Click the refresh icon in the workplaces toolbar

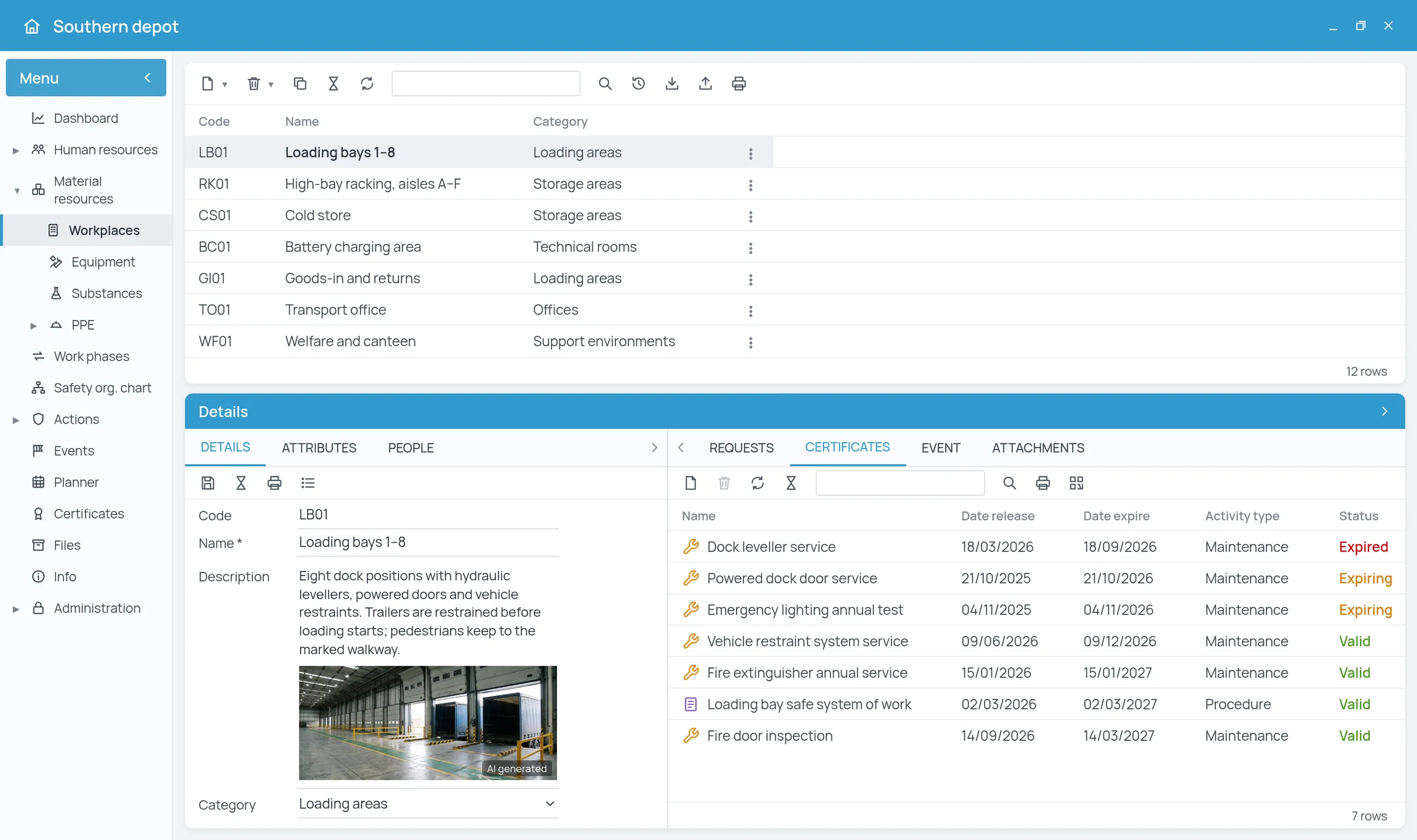pos(367,83)
